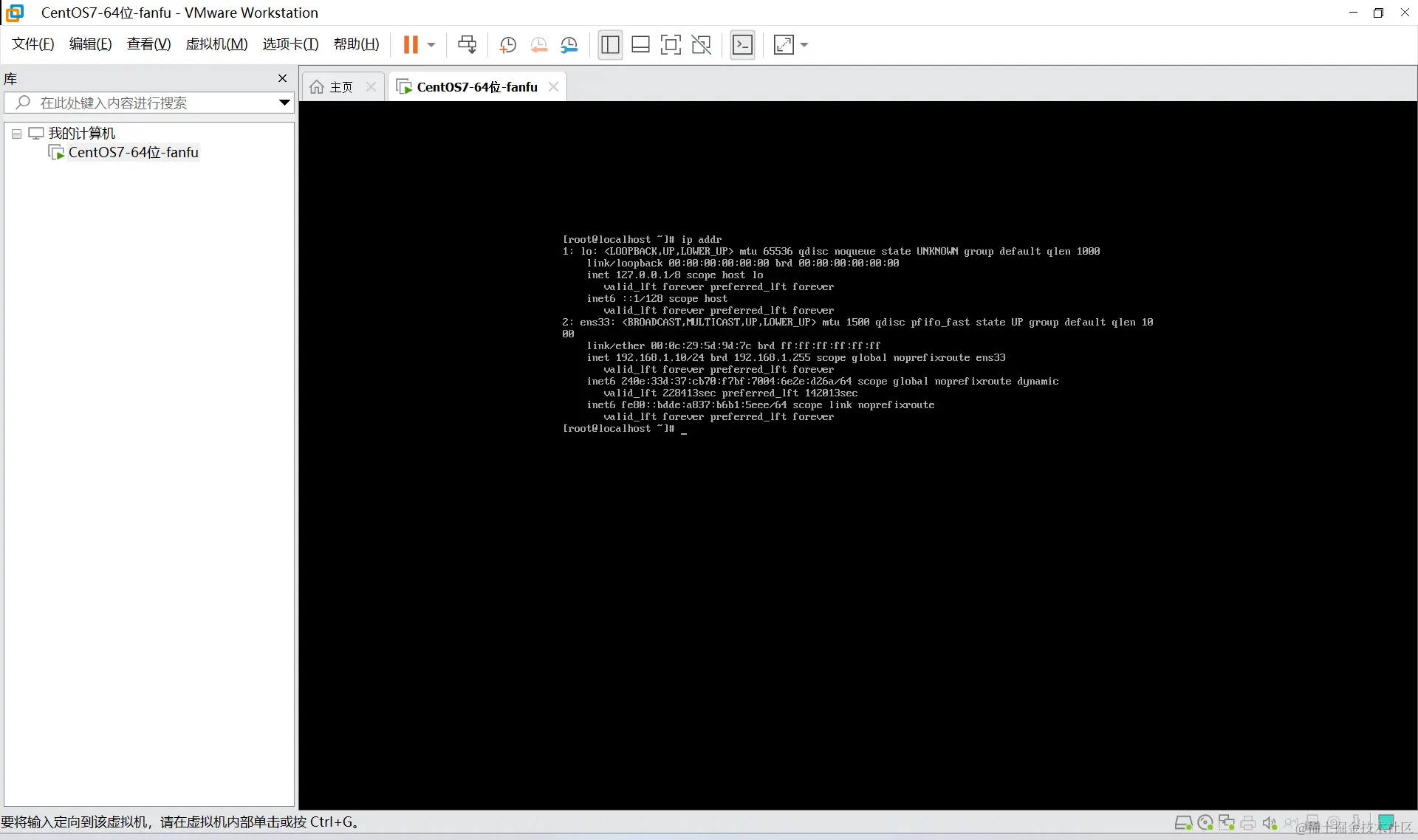Viewport: 1418px width, 840px height.
Task: Toggle Unity mode icon
Action: coord(701,45)
